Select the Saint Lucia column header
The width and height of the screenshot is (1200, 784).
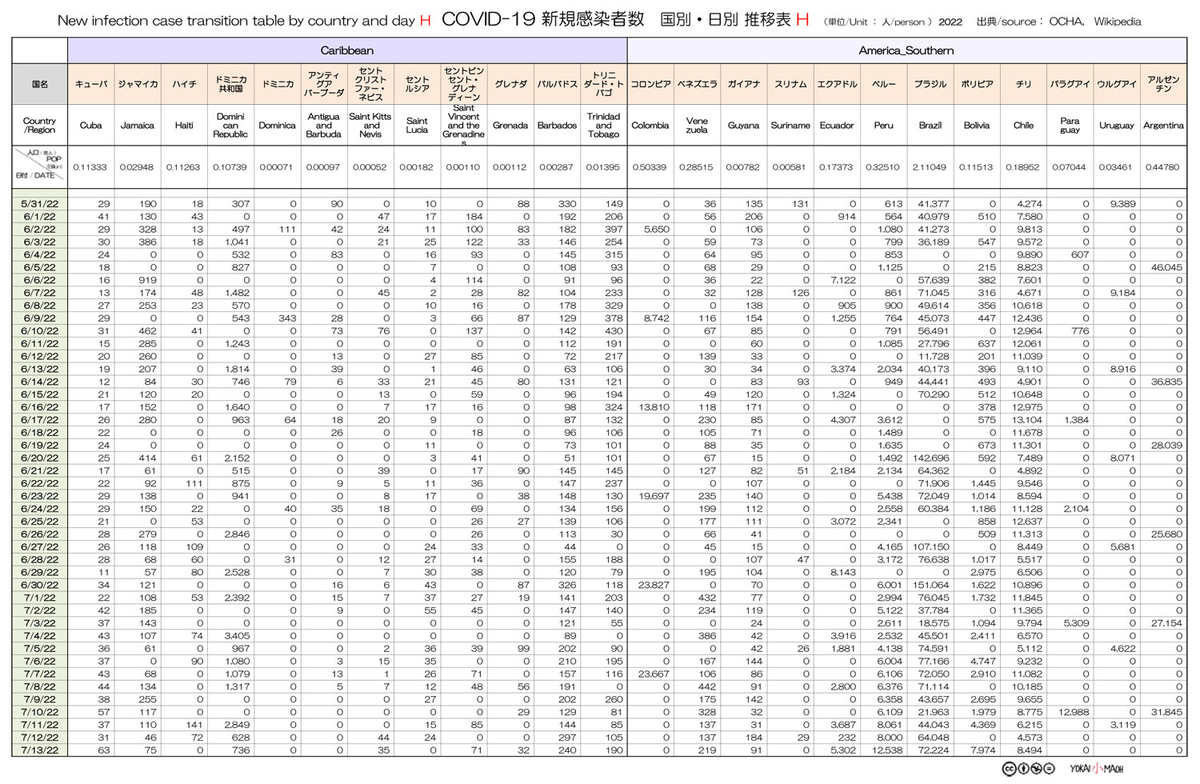[x=418, y=126]
